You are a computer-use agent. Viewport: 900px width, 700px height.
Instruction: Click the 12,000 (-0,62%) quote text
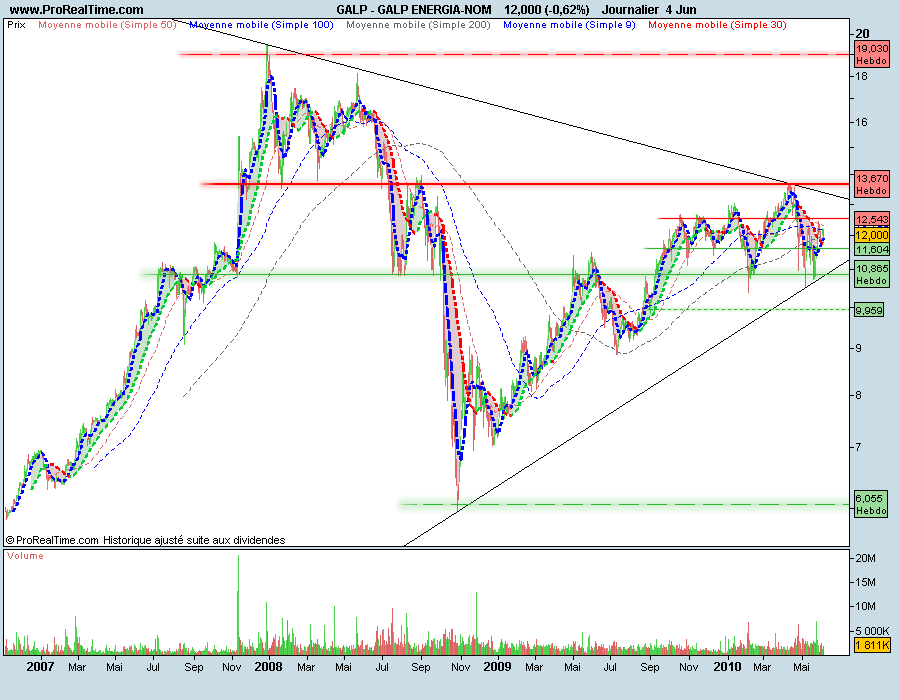[x=546, y=10]
